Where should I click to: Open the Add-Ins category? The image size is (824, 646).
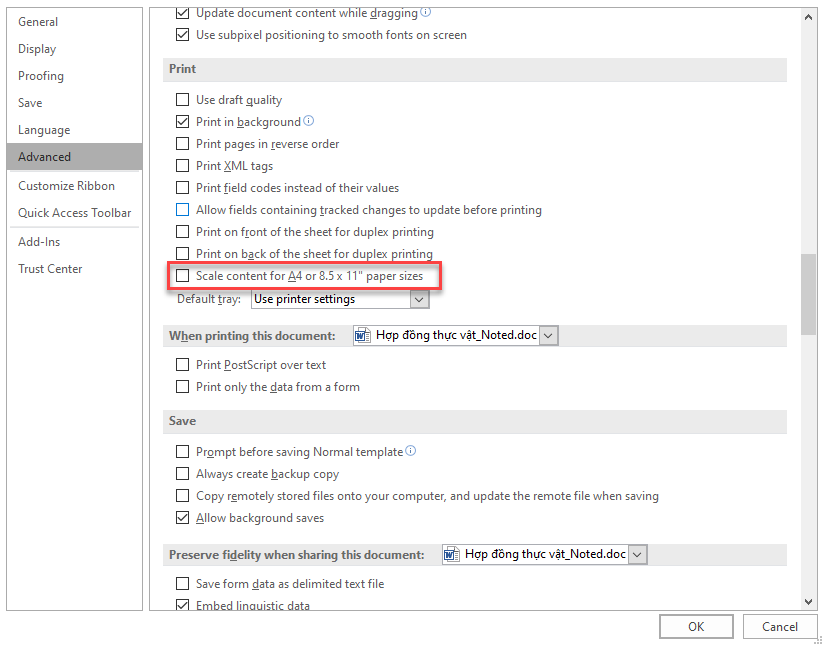75,242
